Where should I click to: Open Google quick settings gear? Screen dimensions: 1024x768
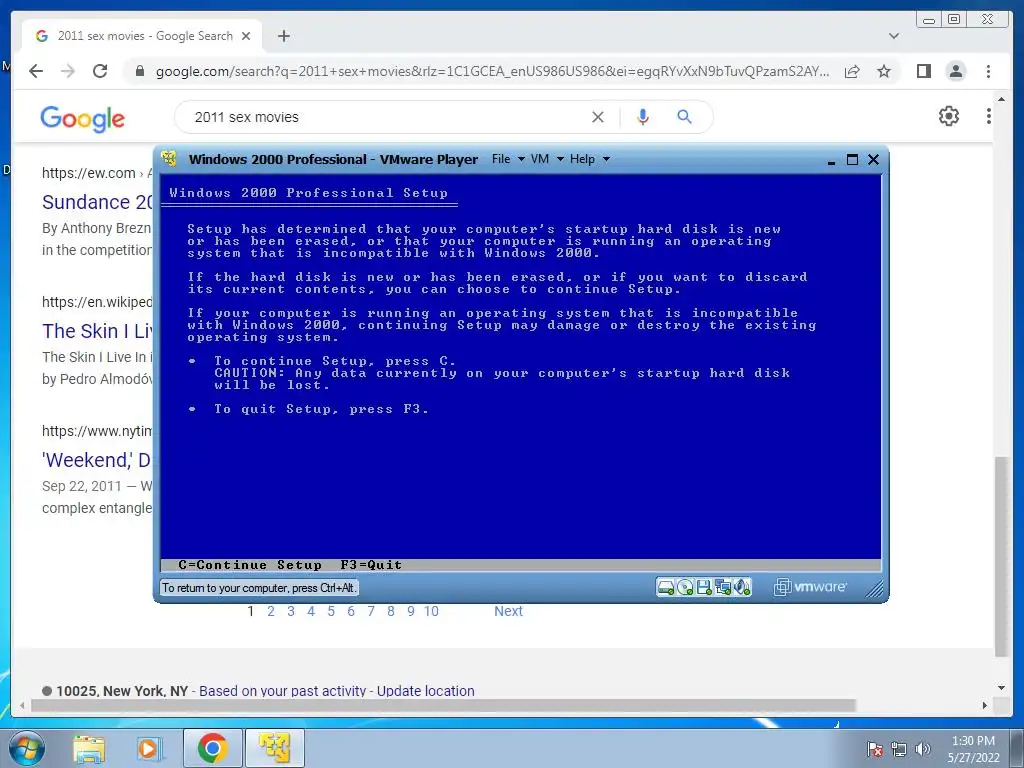coord(949,116)
